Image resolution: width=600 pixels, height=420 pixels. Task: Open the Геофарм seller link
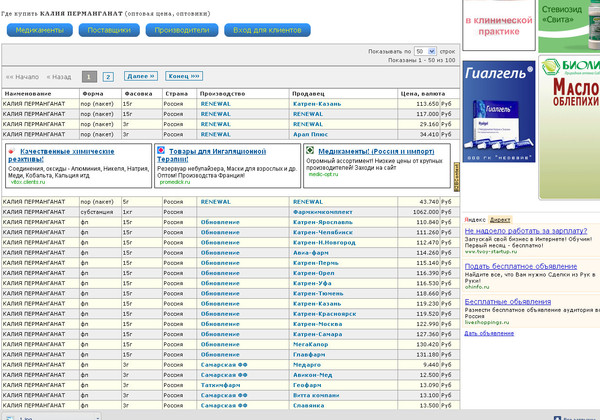[x=307, y=386]
